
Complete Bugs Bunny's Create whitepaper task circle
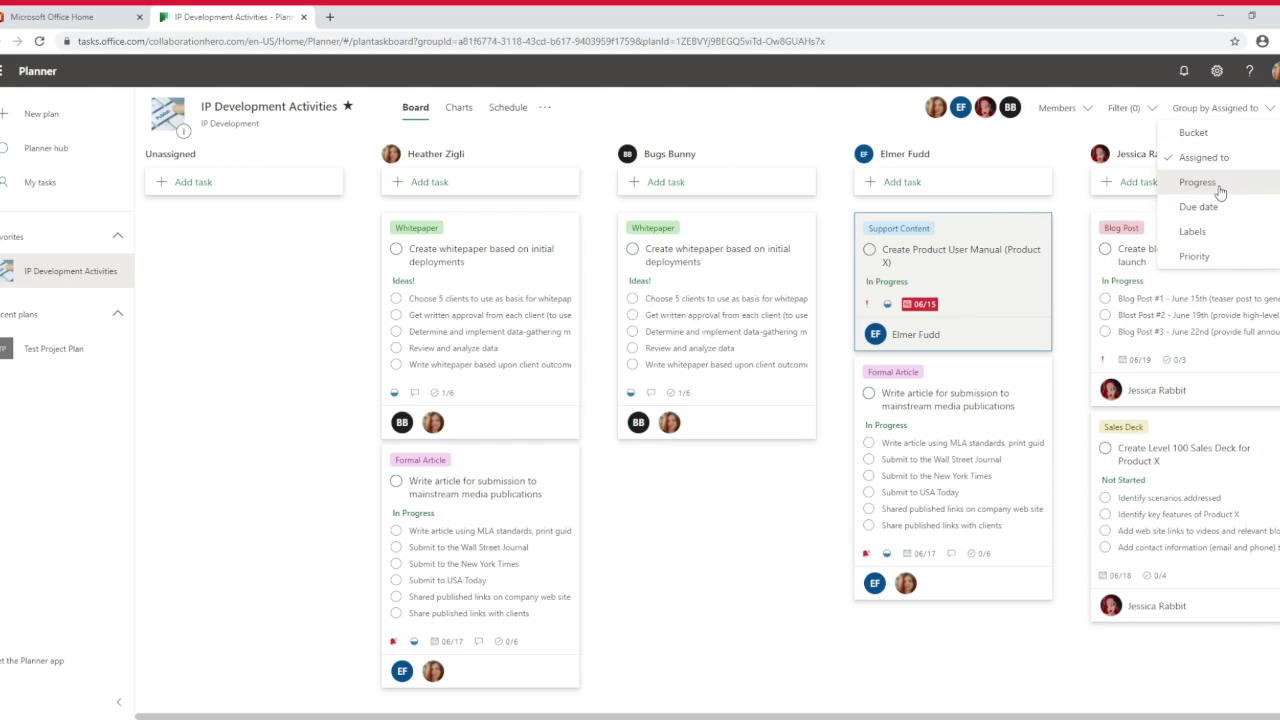633,249
